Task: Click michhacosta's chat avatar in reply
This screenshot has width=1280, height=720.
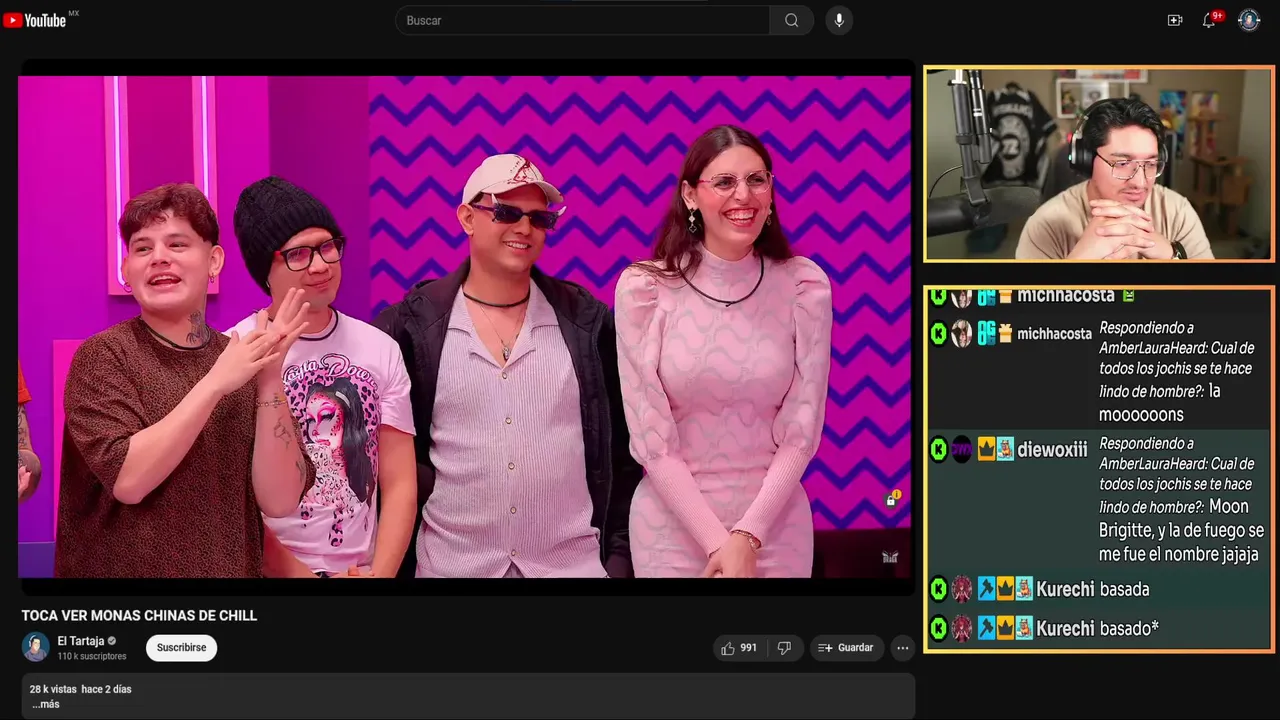Action: (961, 334)
